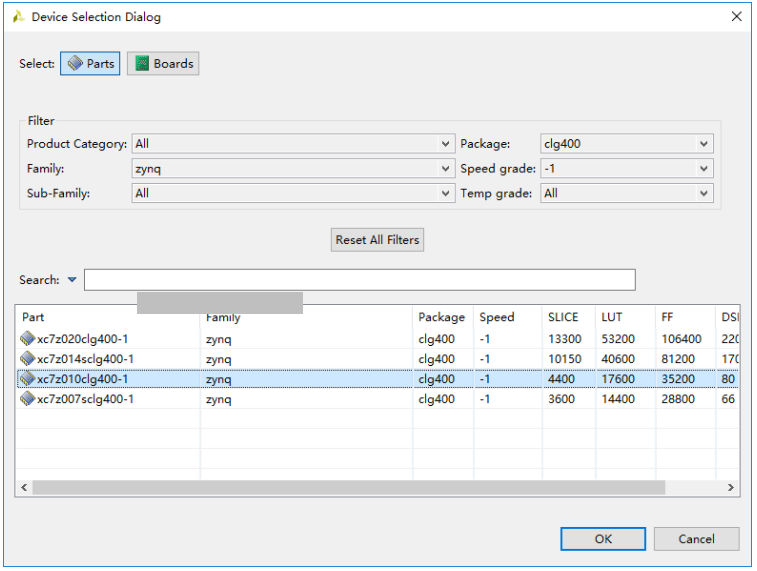
Task: Expand the Temp grade dropdown
Action: 705,194
